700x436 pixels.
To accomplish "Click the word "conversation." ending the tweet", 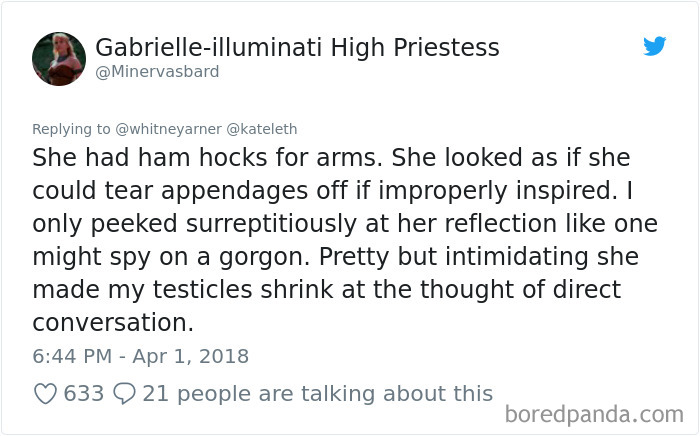I will coord(113,324).
